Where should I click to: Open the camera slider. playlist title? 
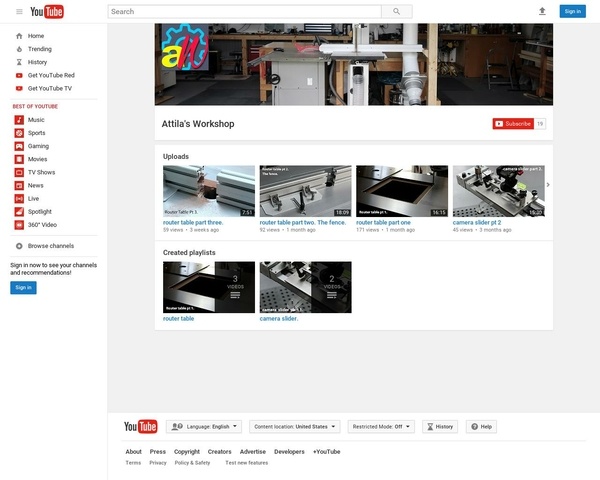pyautogui.click(x=279, y=318)
